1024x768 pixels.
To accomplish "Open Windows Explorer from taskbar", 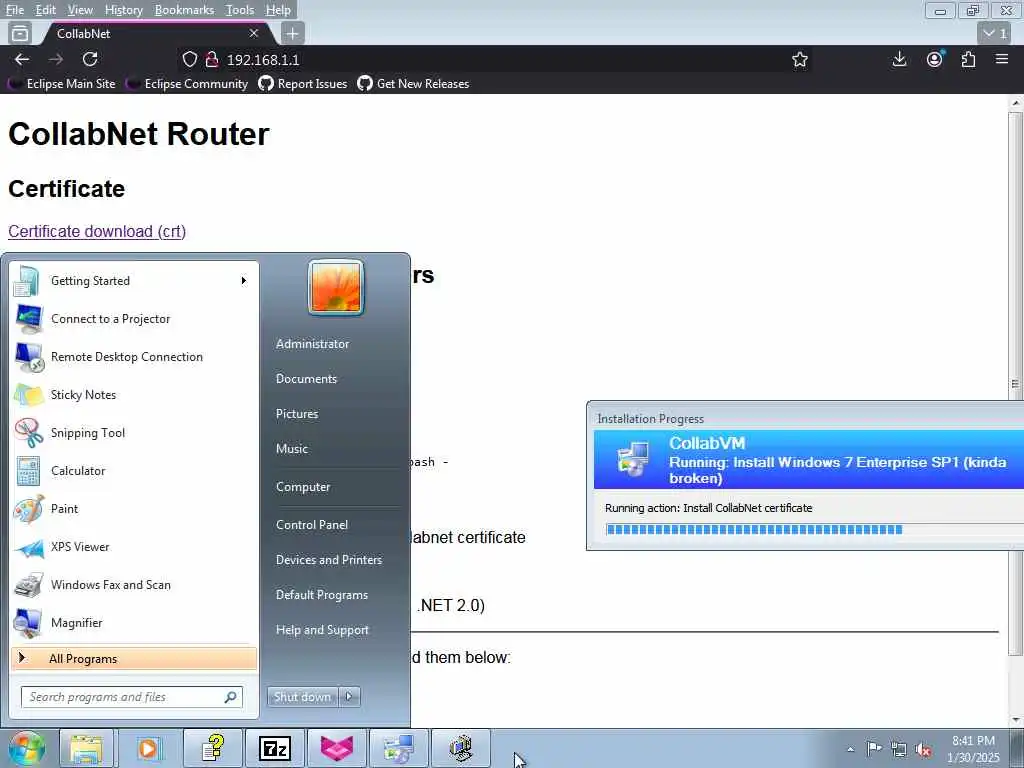I will click(x=87, y=748).
